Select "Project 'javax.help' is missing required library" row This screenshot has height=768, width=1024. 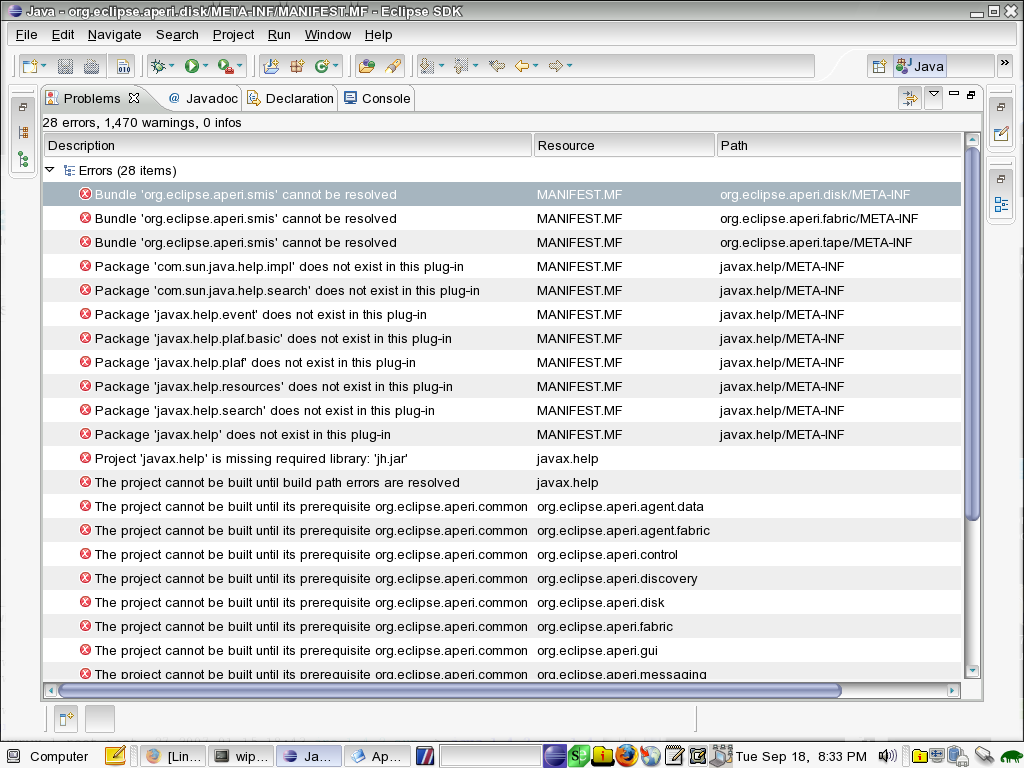pos(502,458)
